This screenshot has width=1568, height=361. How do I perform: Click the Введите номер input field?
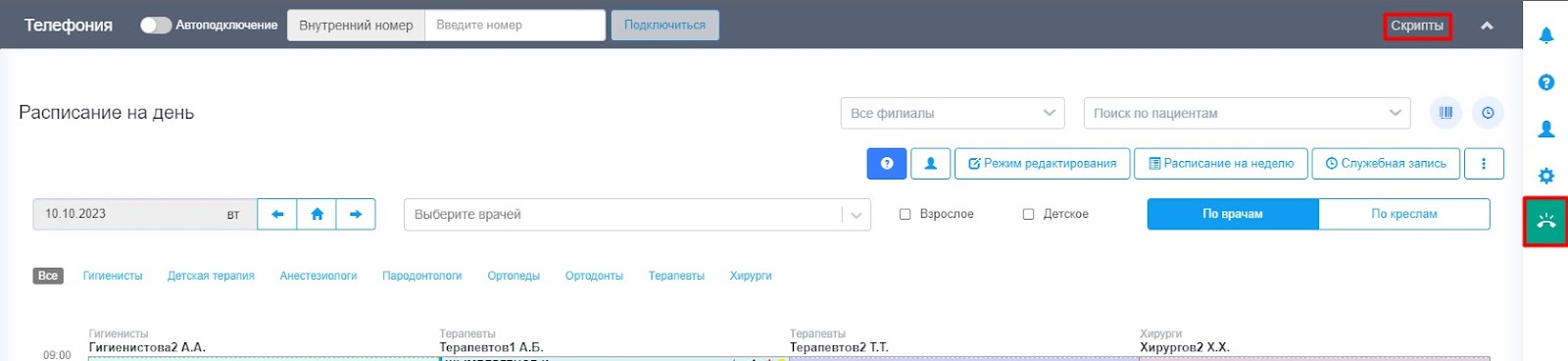514,26
